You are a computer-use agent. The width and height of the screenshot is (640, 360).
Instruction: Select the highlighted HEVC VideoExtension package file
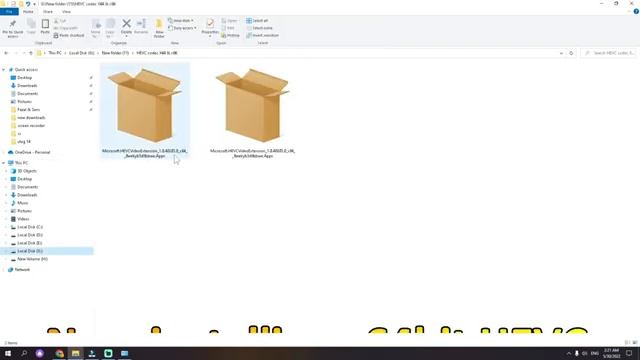pyautogui.click(x=145, y=111)
